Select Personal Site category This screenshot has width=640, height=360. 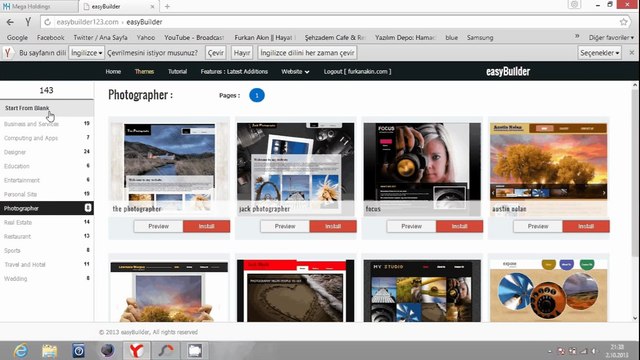[x=47, y=194]
